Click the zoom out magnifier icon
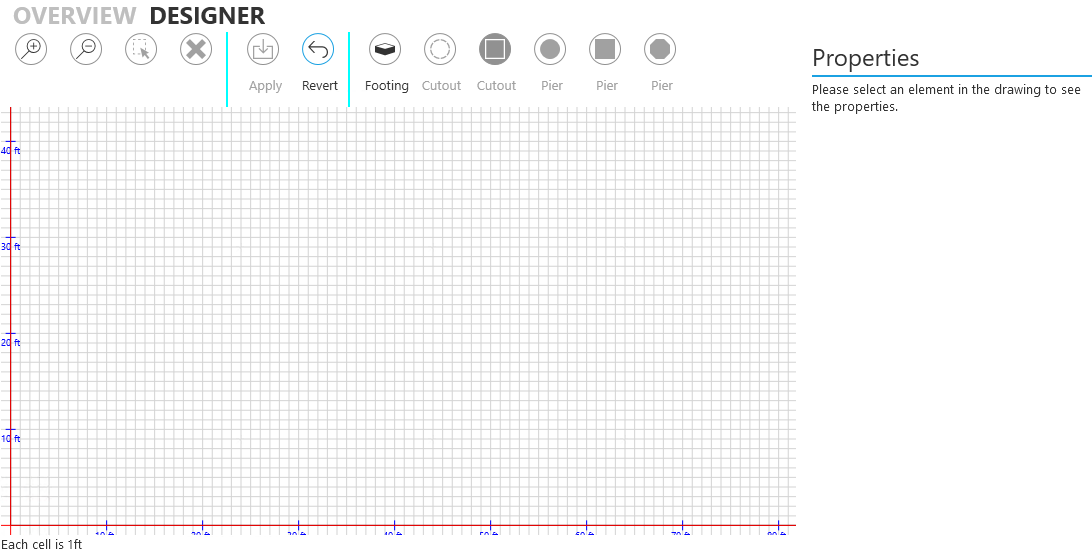The width and height of the screenshot is (1092, 556). click(86, 49)
